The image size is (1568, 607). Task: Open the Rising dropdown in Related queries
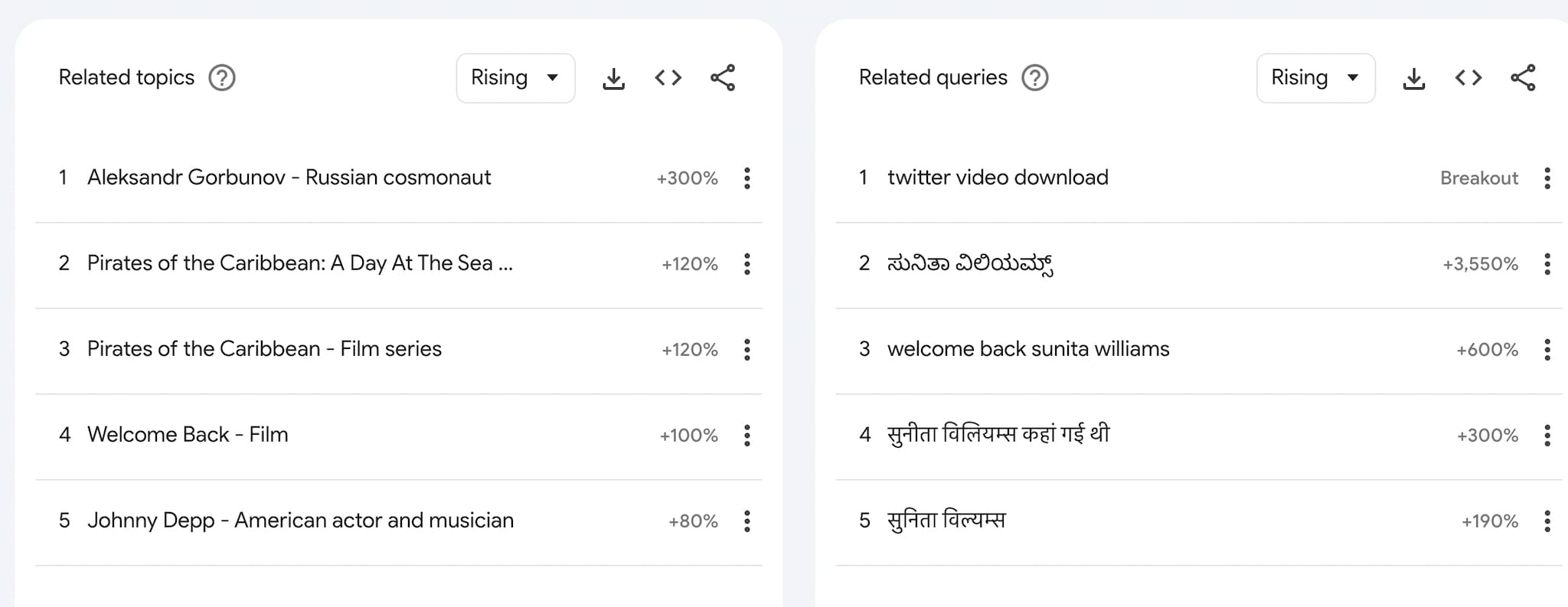point(1315,78)
